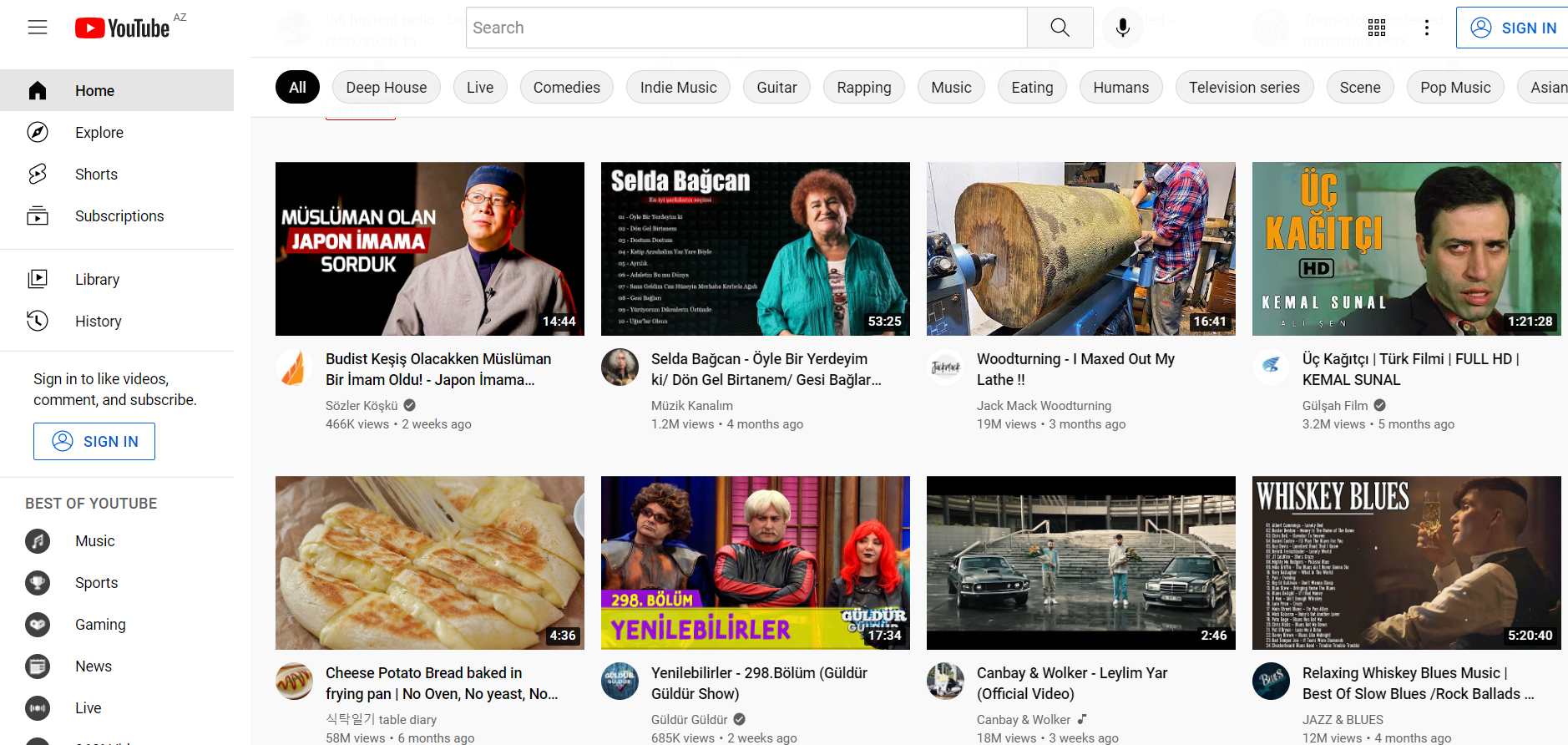Open the Budist Keşiş Olacakken video title
1568x745 pixels.
coord(438,369)
